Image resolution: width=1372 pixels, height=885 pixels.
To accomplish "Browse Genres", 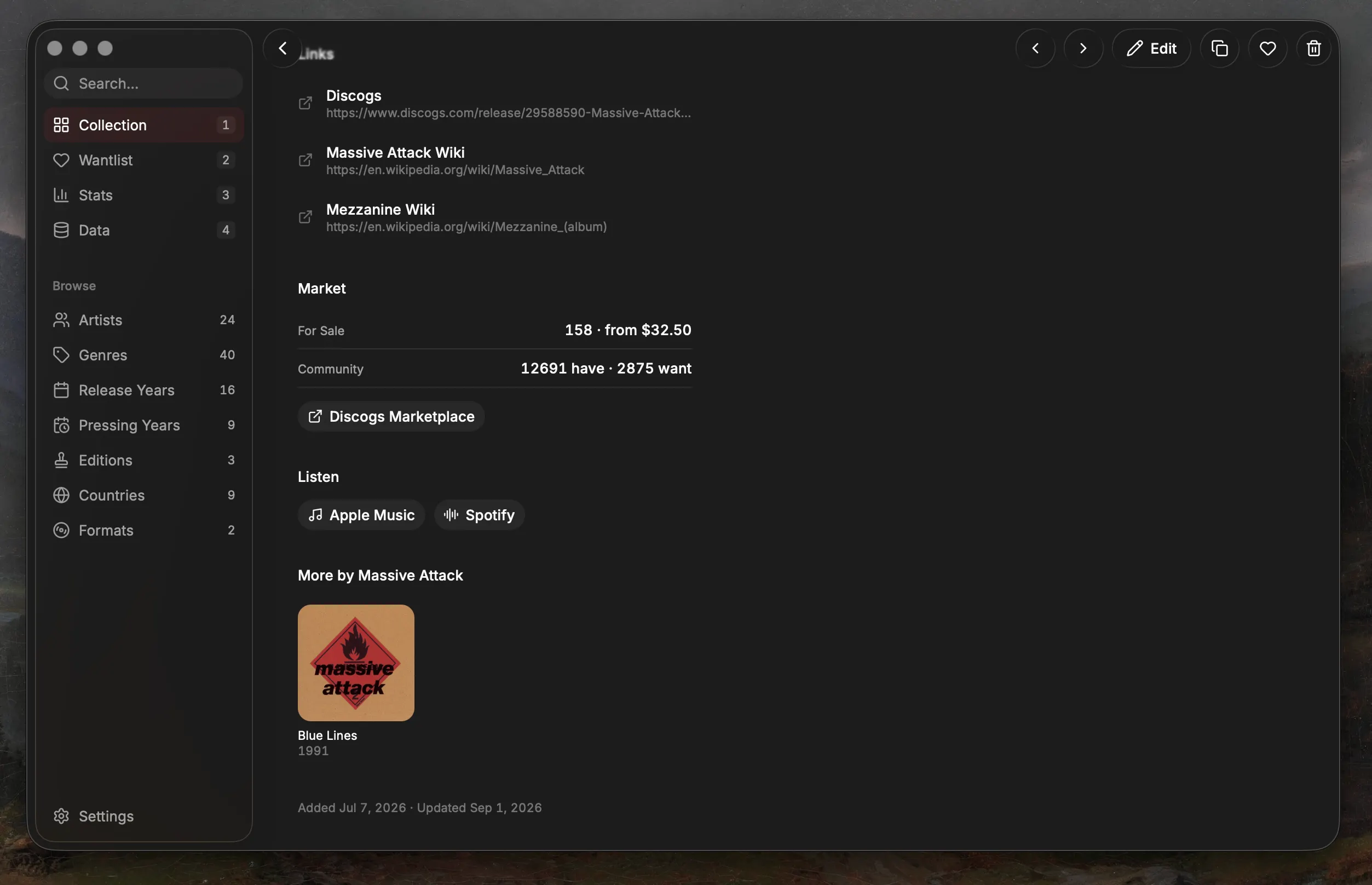I will coord(143,354).
